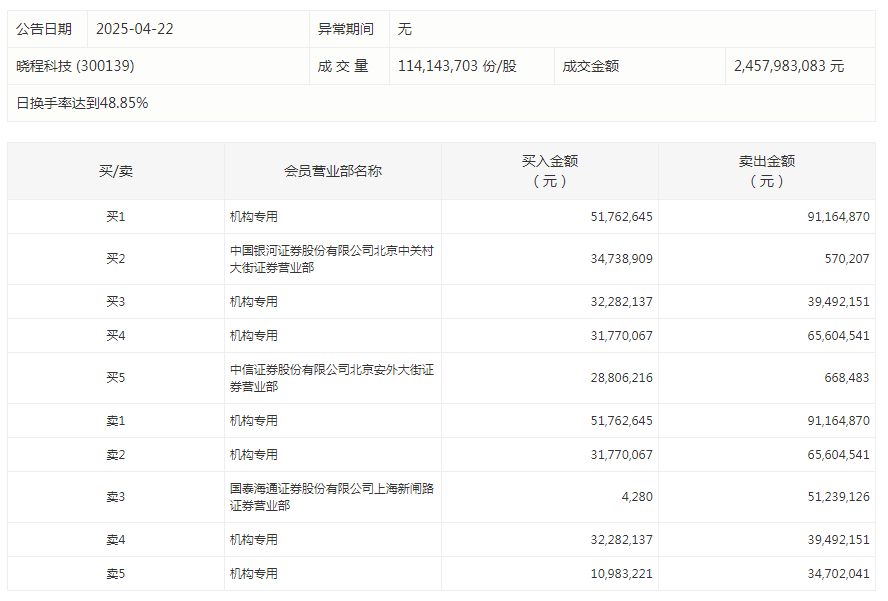Screen dimensions: 888x601
Task: Click the stock name 晓程科技 (300139)
Action: [x=75, y=66]
